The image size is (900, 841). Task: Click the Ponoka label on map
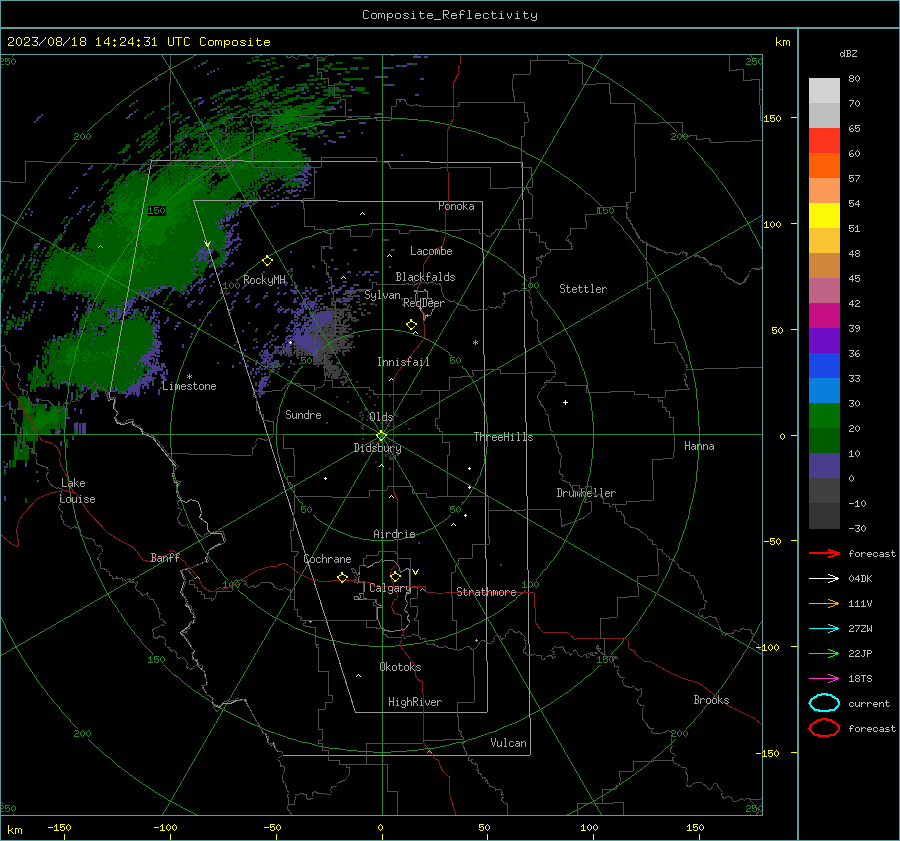click(456, 206)
